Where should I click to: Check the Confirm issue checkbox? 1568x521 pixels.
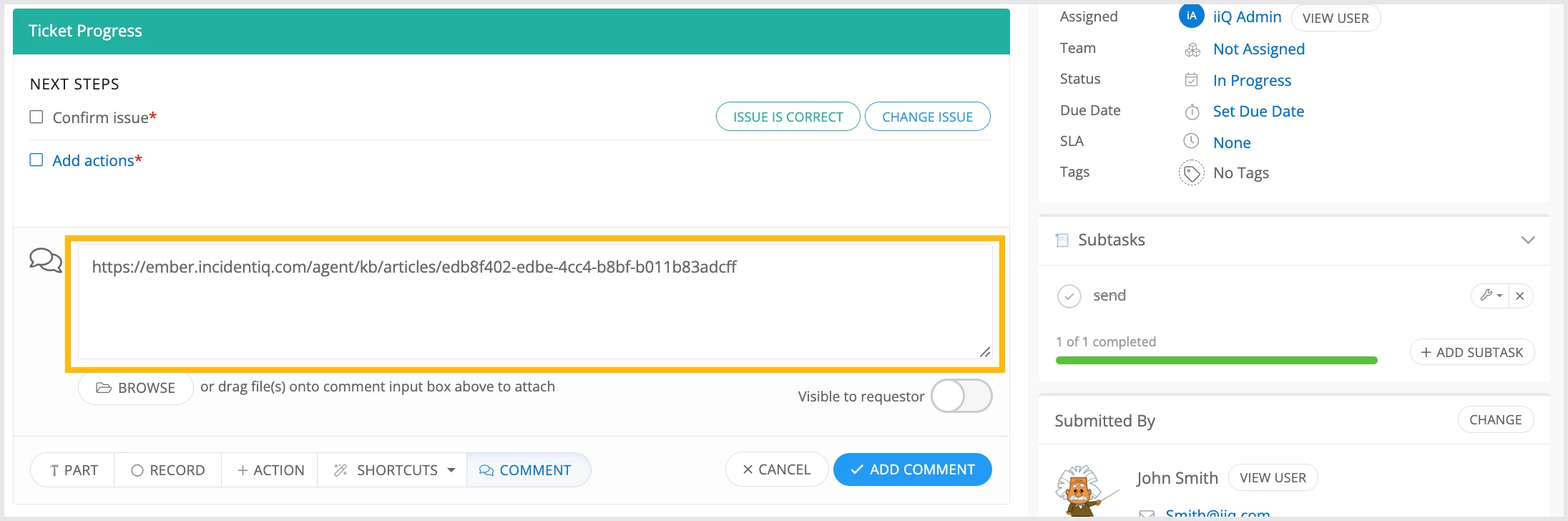click(36, 117)
